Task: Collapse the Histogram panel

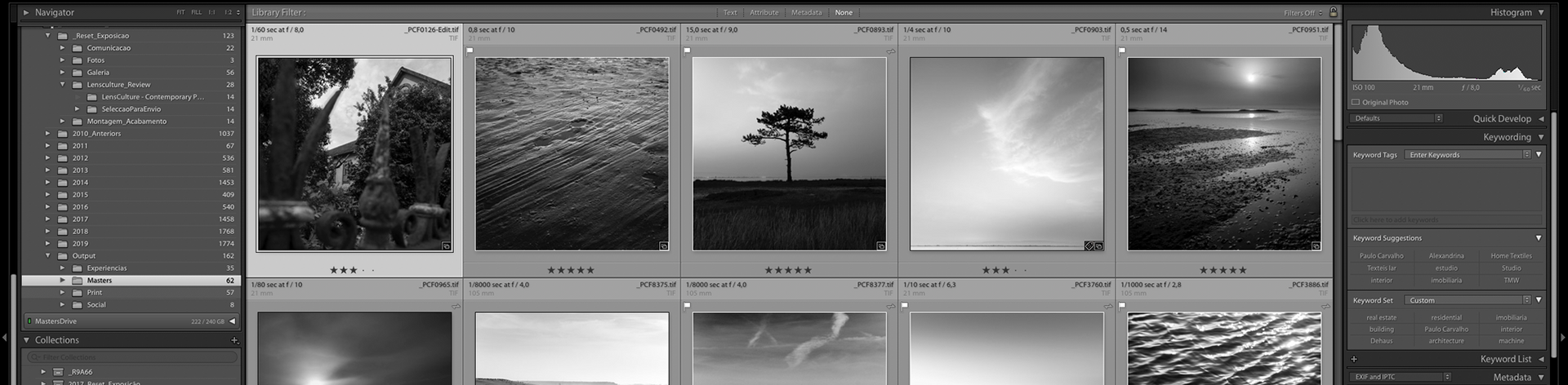Action: click(1541, 12)
